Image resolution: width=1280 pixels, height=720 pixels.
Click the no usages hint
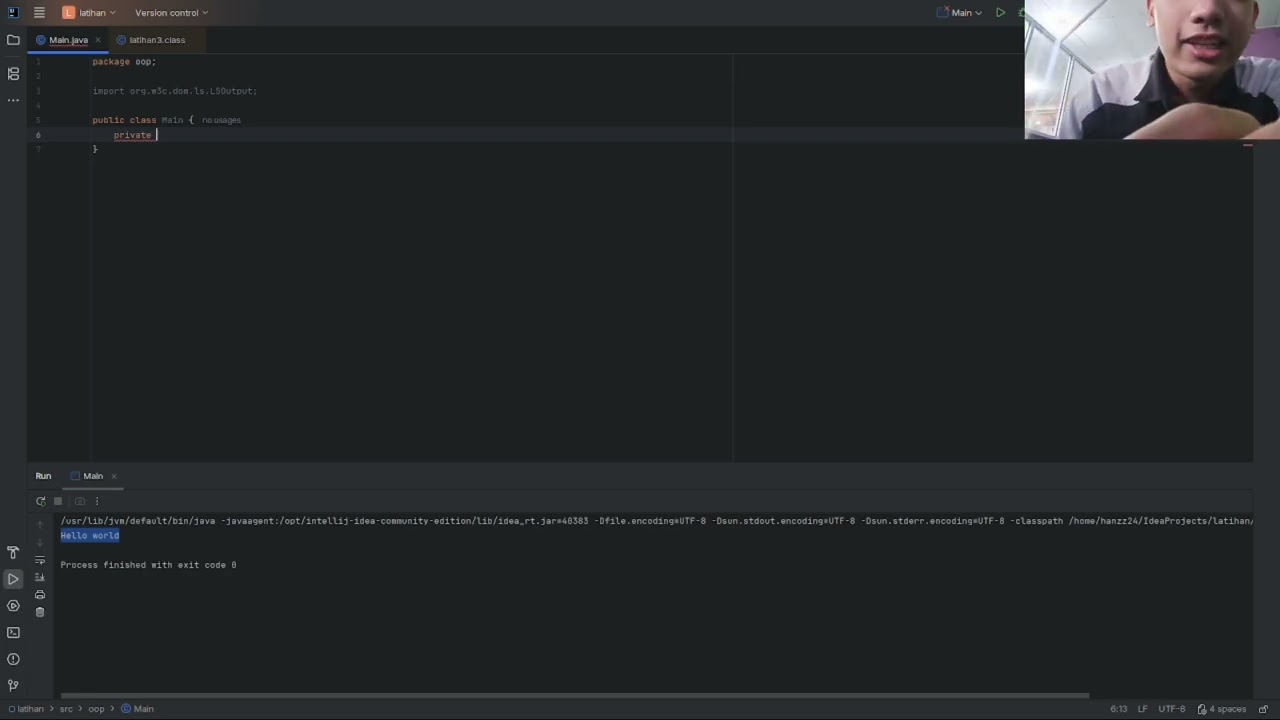pos(221,120)
